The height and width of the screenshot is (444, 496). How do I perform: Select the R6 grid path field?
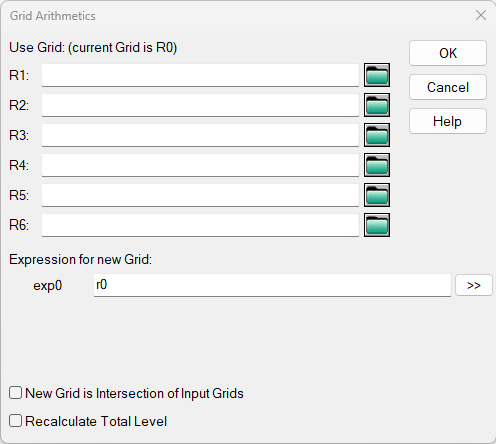point(200,225)
